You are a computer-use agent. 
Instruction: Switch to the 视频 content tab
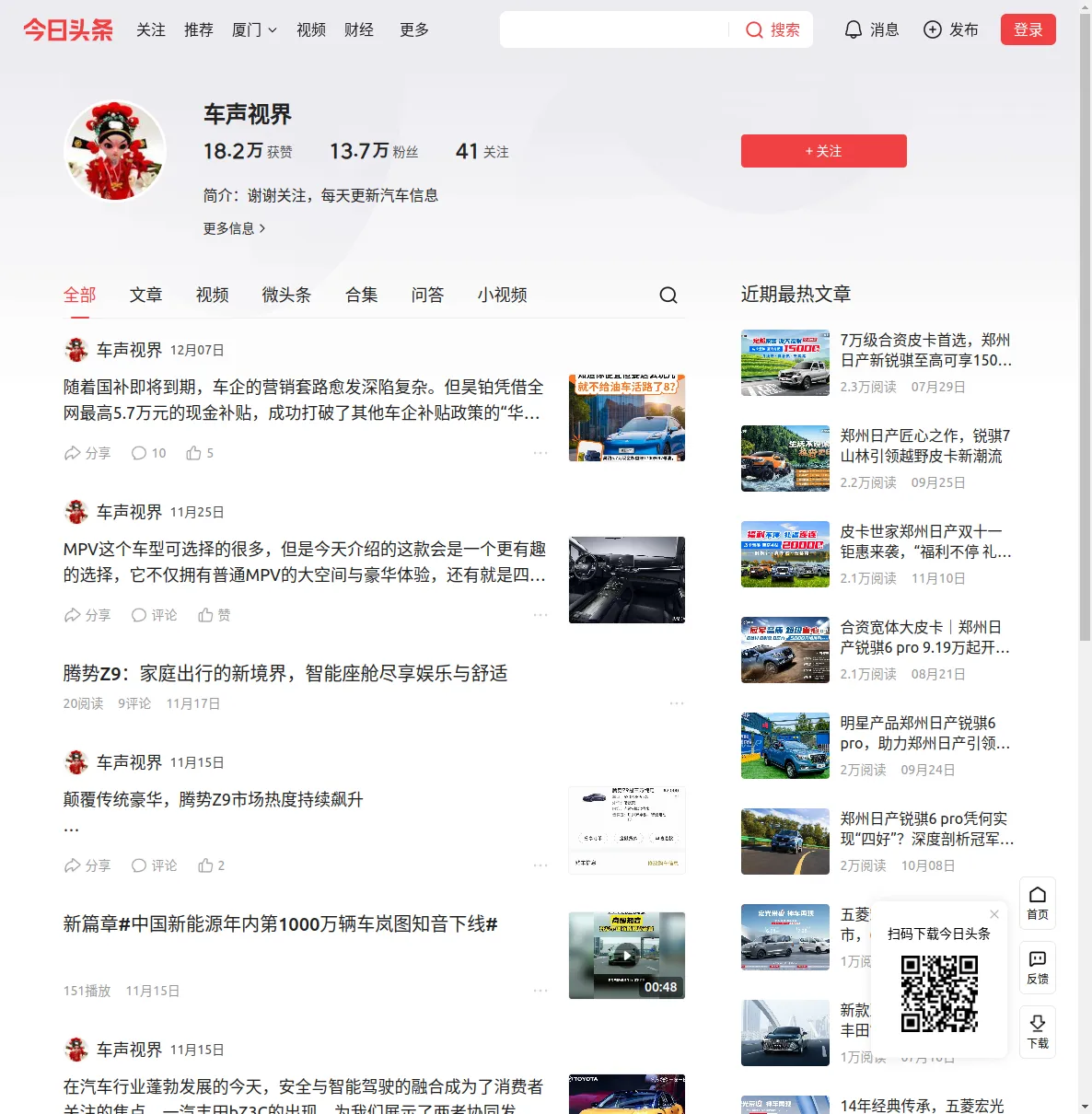pyautogui.click(x=213, y=295)
